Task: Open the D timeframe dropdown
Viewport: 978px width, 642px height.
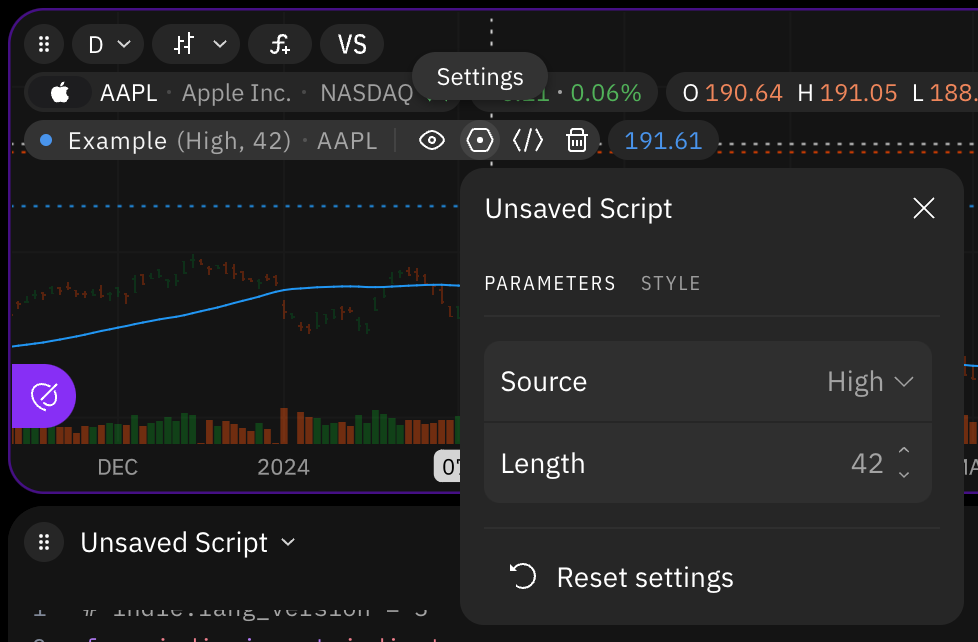Action: click(x=108, y=44)
